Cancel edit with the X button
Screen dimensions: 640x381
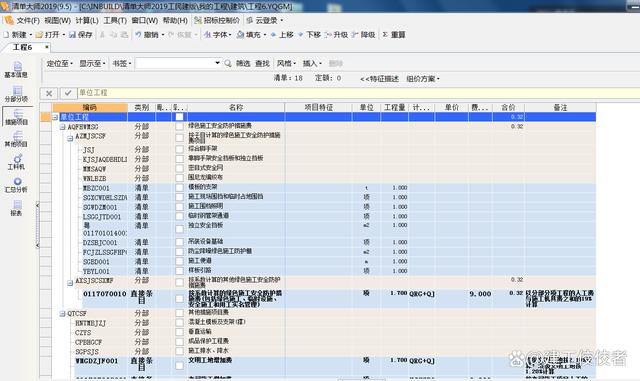(49, 94)
